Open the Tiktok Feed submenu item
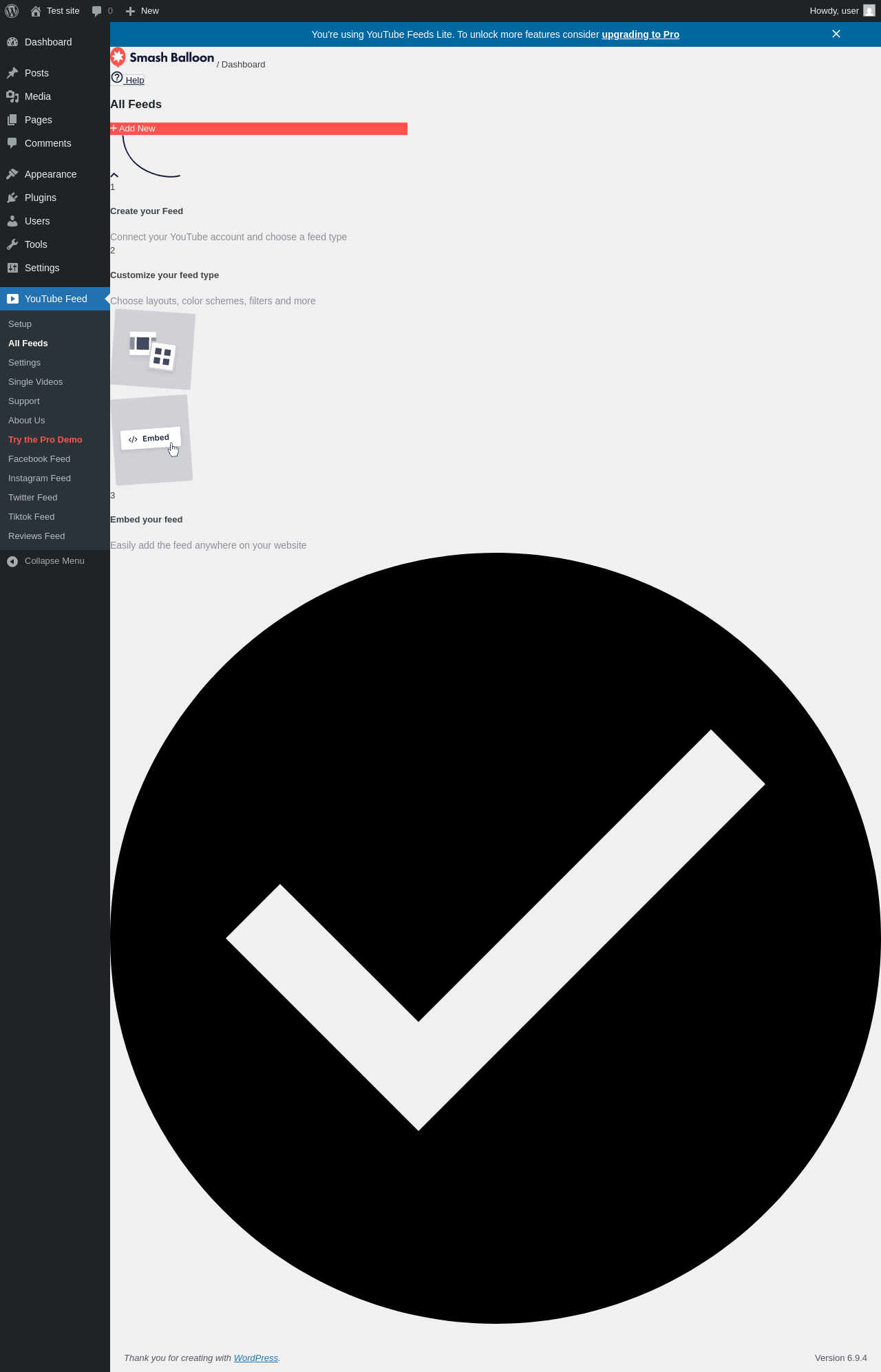 click(32, 517)
